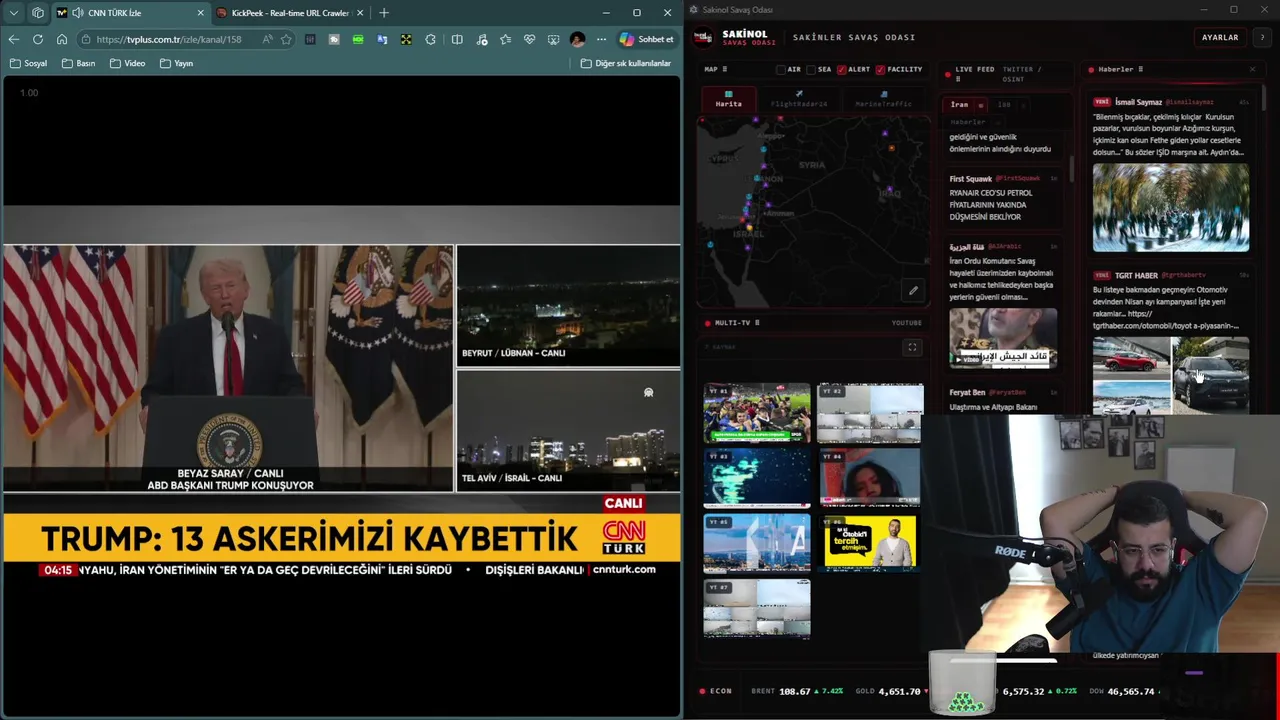Screen dimensions: 1280x720
Task: Switch to the KickPeek tab
Action: 290,13
